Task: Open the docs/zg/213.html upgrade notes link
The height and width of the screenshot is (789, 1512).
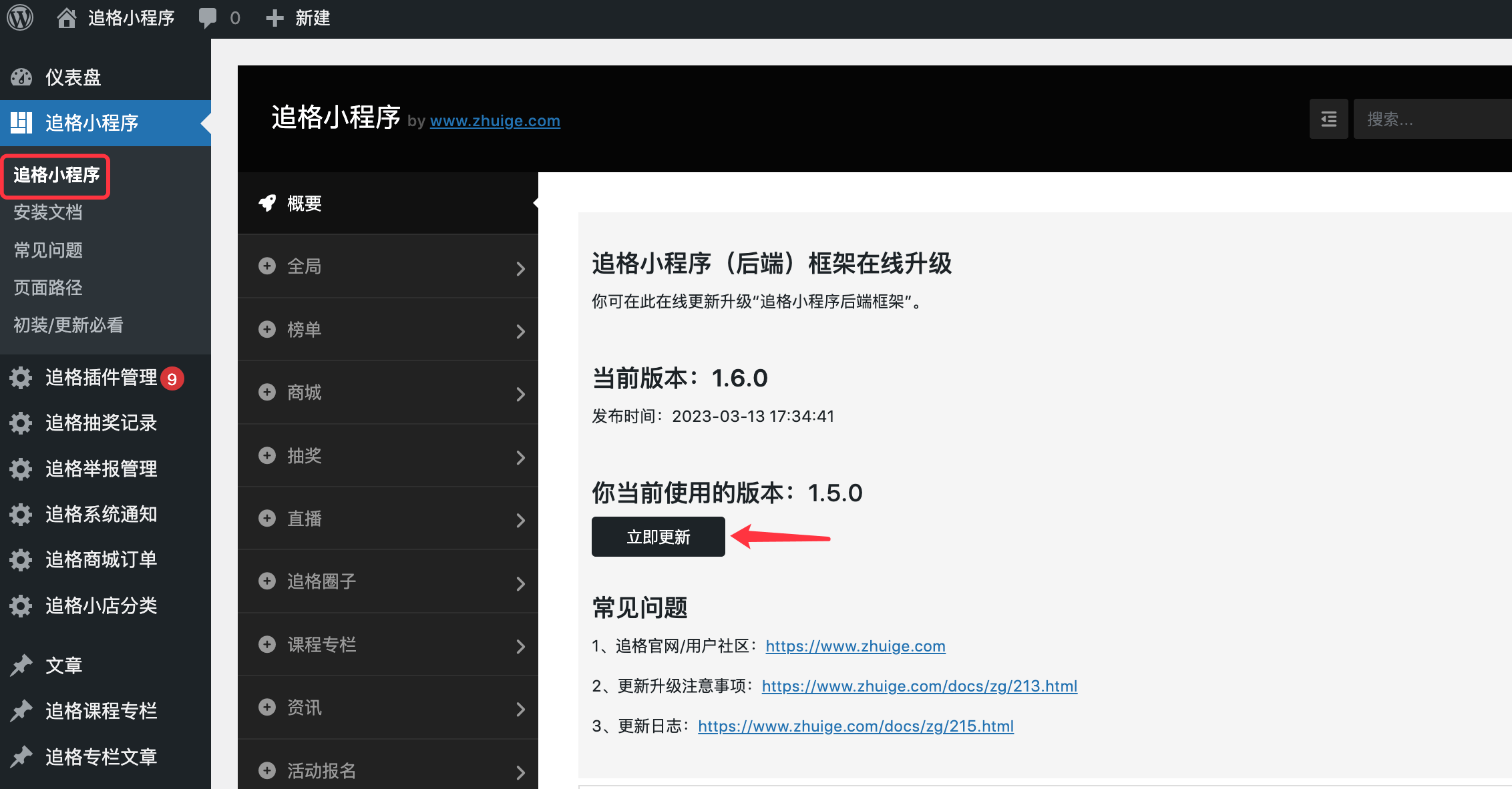Action: (920, 686)
